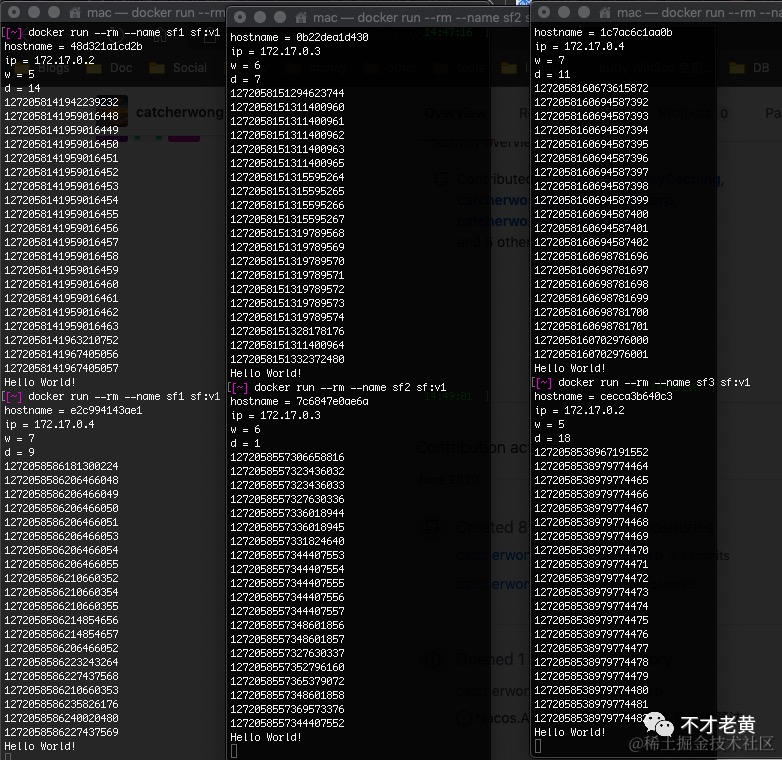
Task: Select the ID 1272058151294623744
Action: (287, 93)
